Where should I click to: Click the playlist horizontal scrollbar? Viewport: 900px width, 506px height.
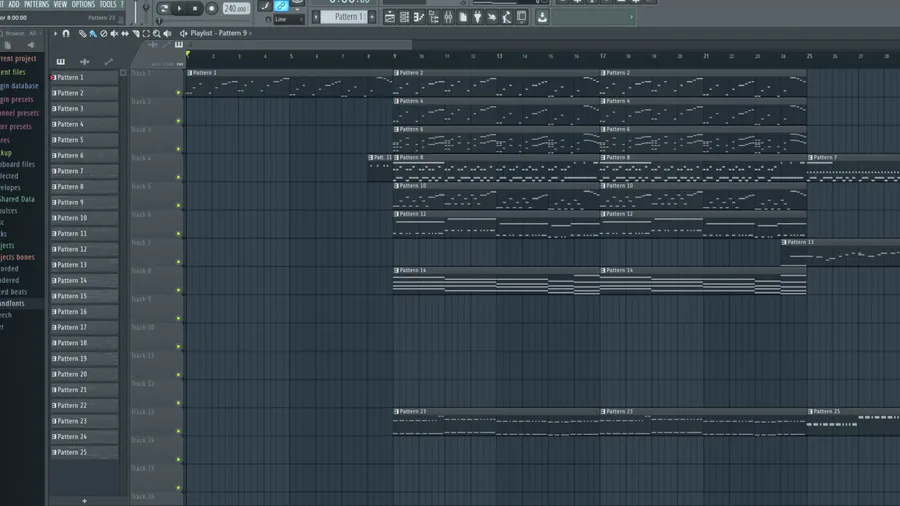[301, 45]
